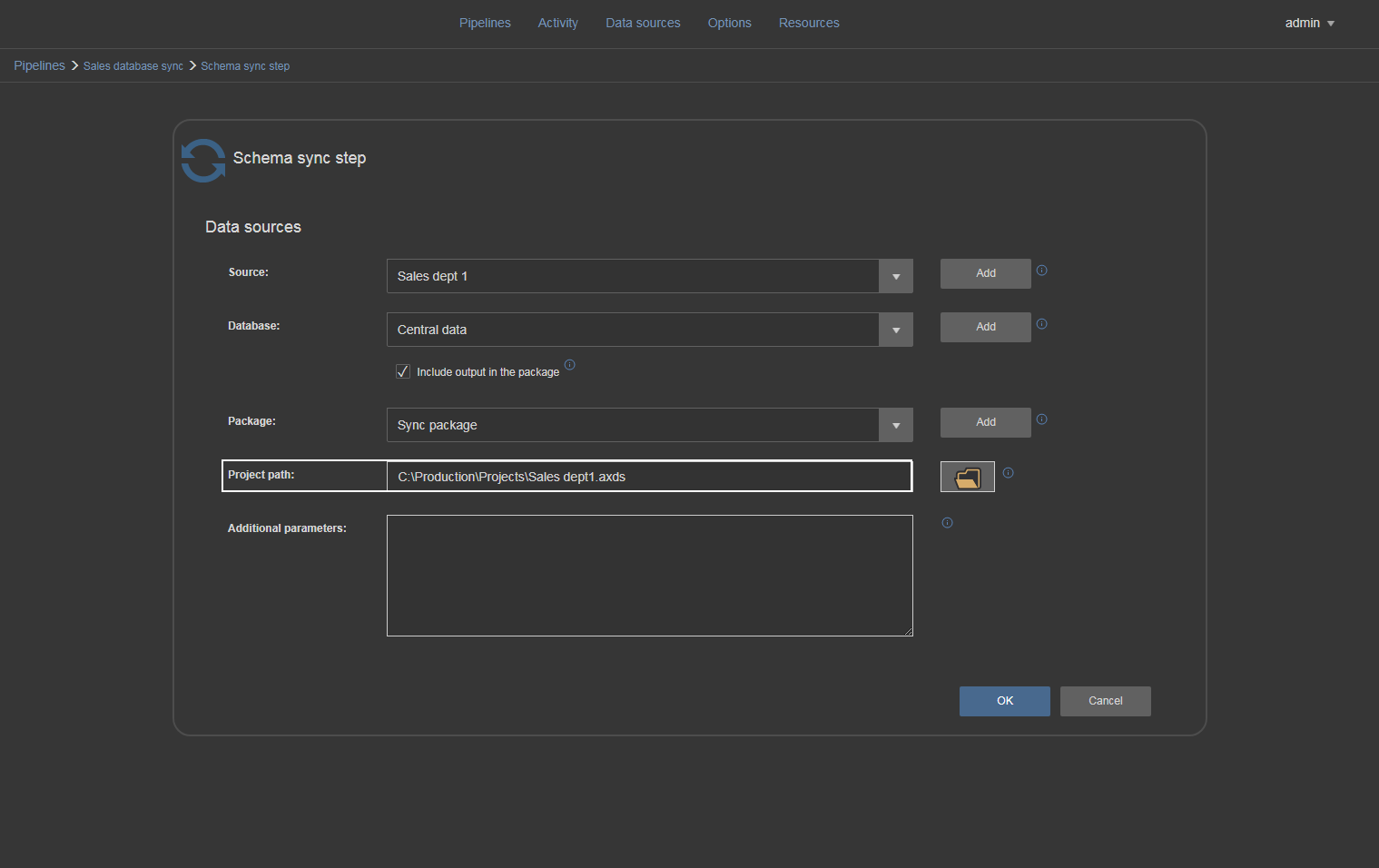Click the Schema sync step refresh icon
The image size is (1379, 868).
point(202,161)
